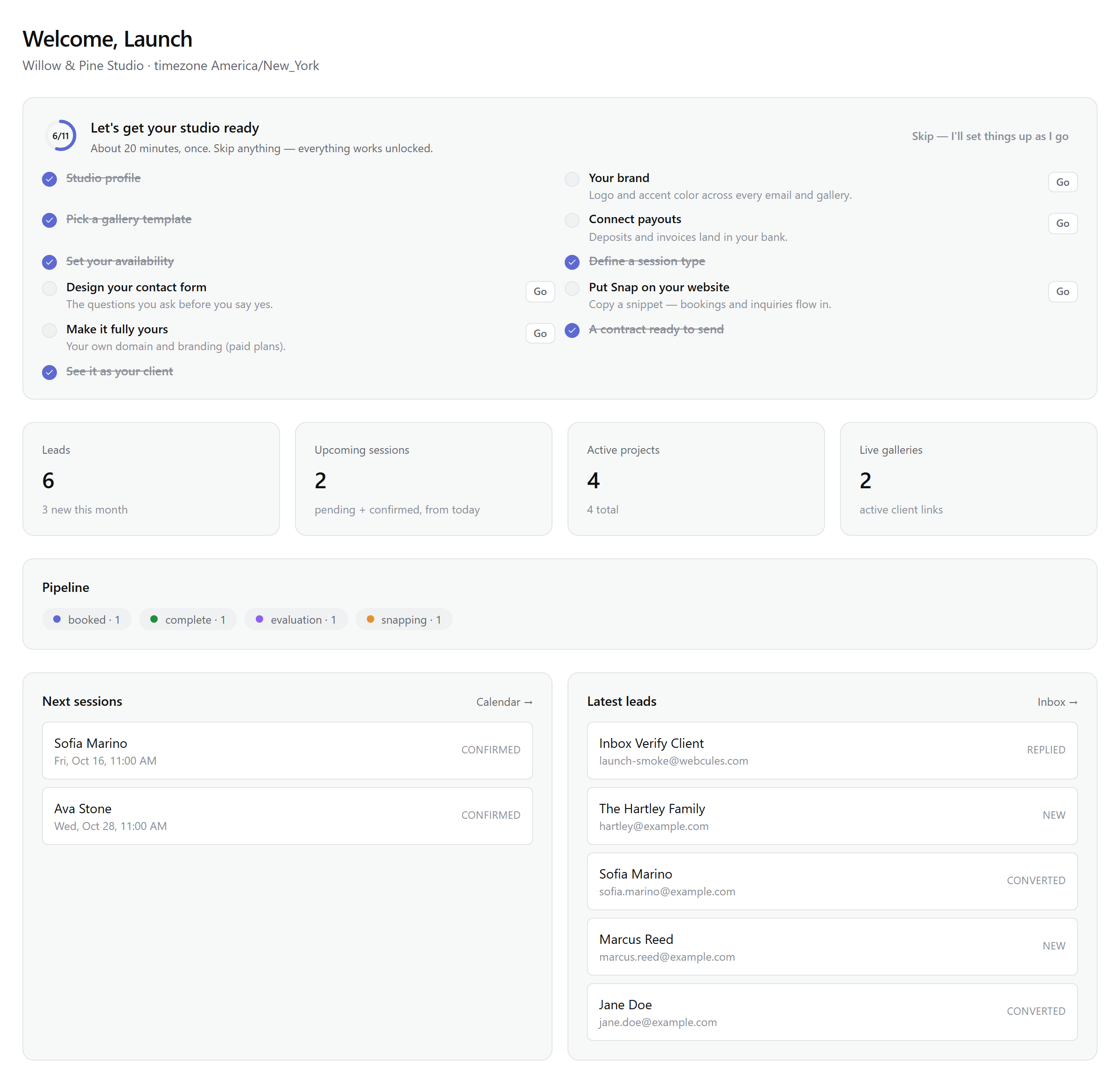This screenshot has width=1120, height=1083.
Task: Select the evaluation pipeline chip
Action: (296, 619)
